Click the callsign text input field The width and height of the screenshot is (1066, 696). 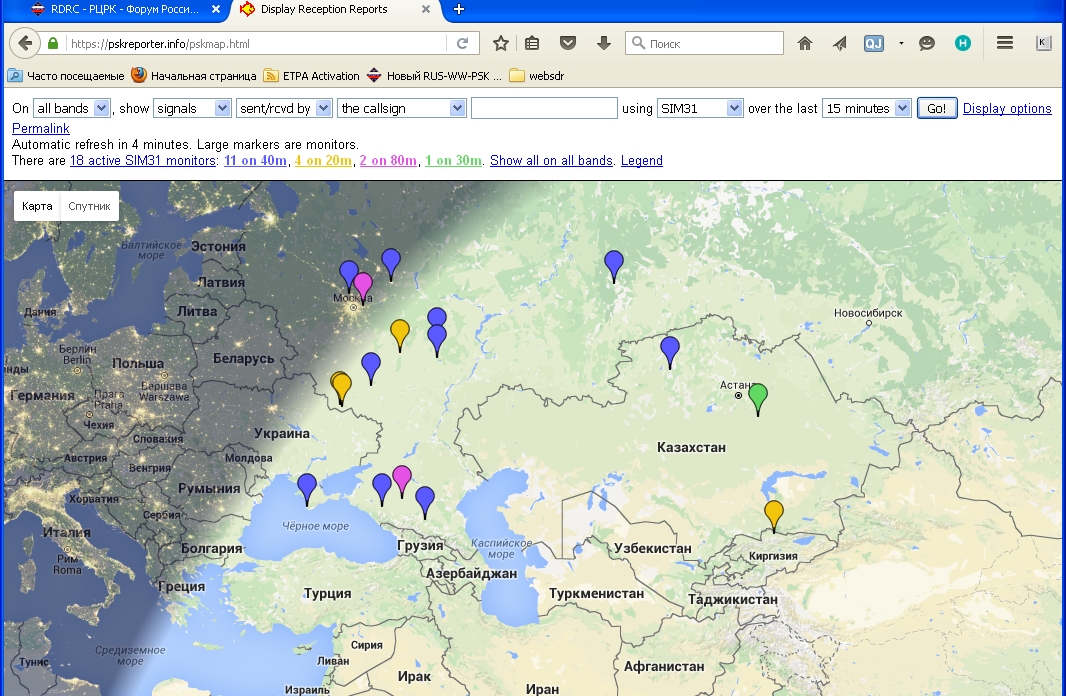point(544,108)
